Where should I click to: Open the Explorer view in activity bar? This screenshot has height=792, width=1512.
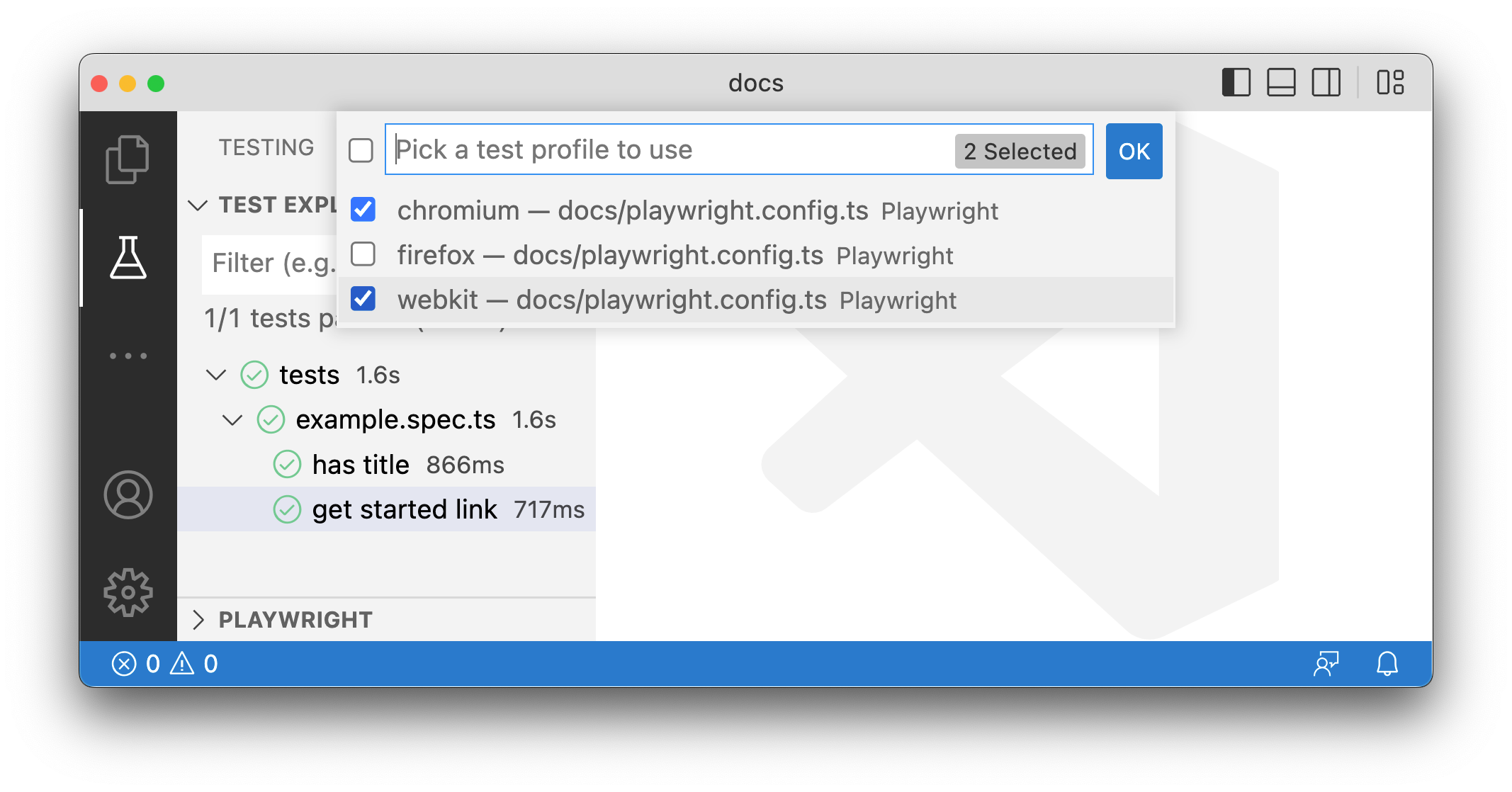coord(128,159)
